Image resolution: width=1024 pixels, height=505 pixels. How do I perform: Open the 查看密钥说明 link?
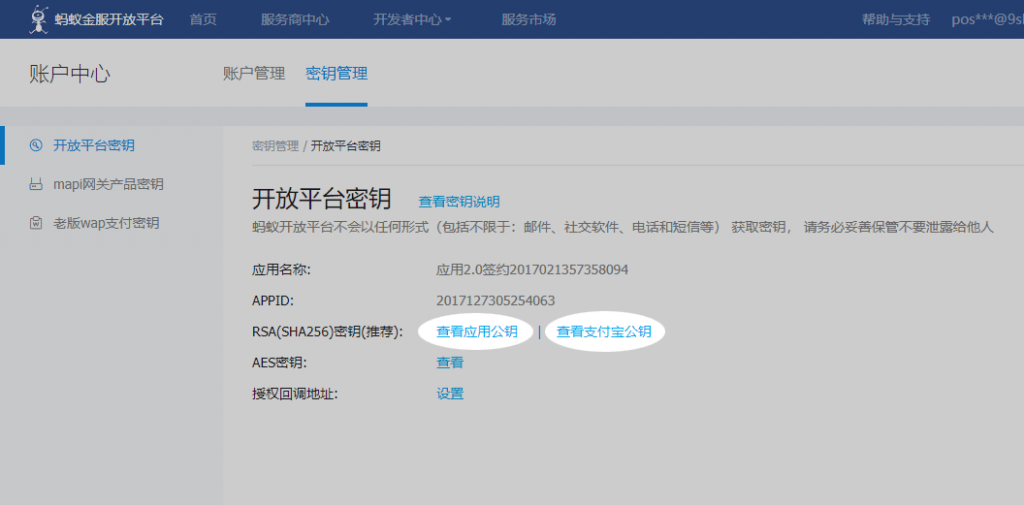pyautogui.click(x=459, y=201)
